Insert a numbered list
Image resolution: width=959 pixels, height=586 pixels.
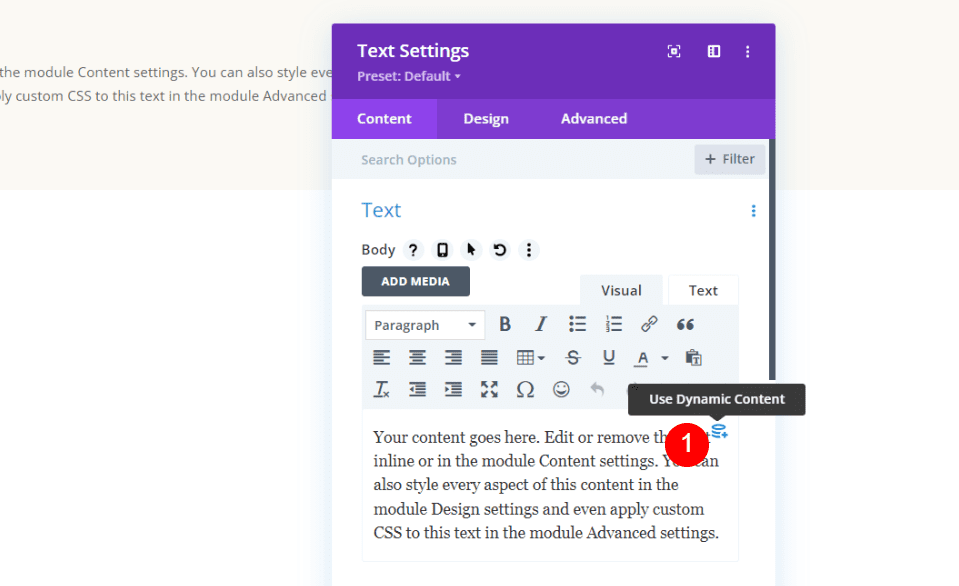pos(613,324)
